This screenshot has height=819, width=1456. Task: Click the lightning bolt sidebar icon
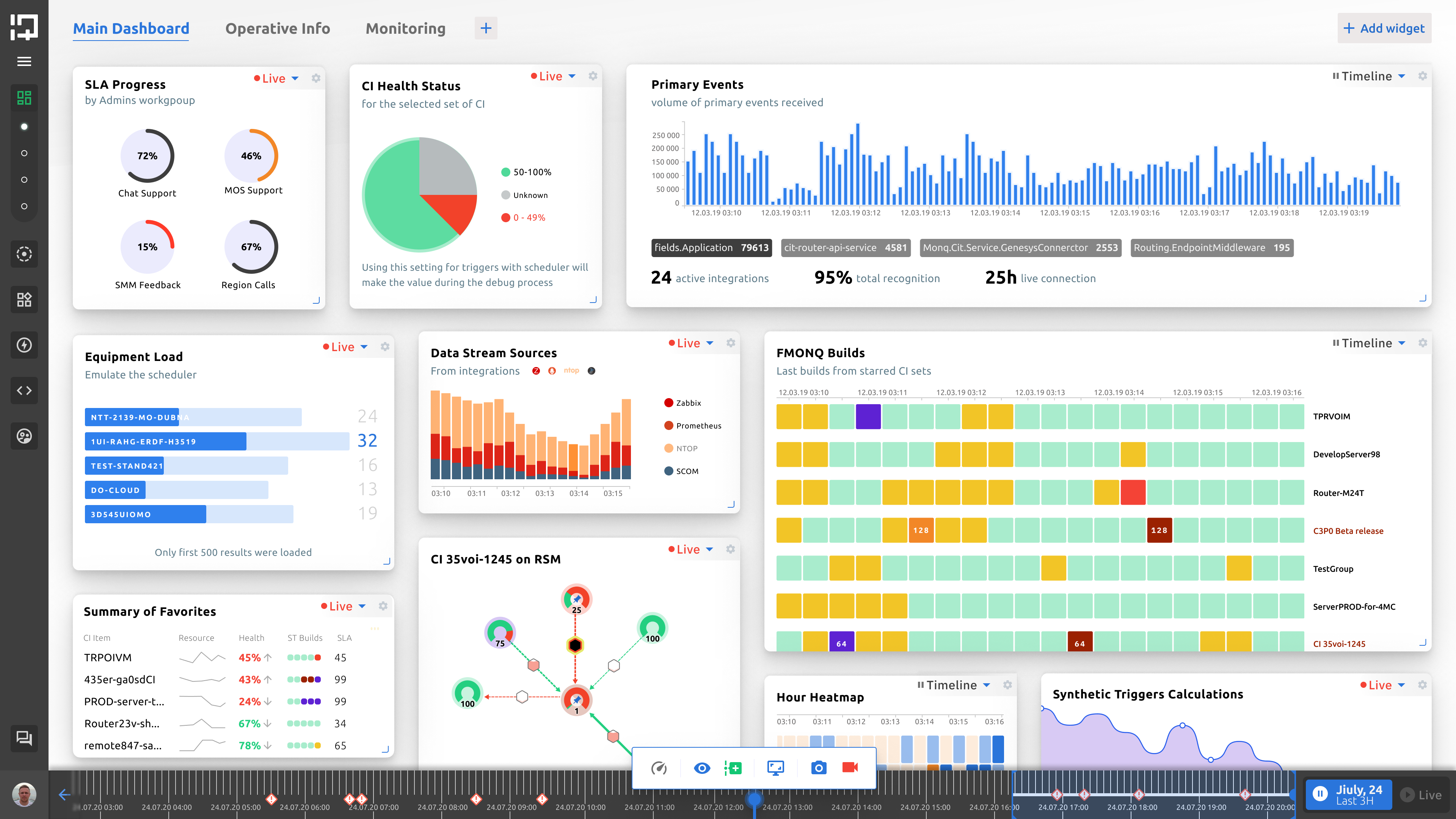tap(24, 345)
